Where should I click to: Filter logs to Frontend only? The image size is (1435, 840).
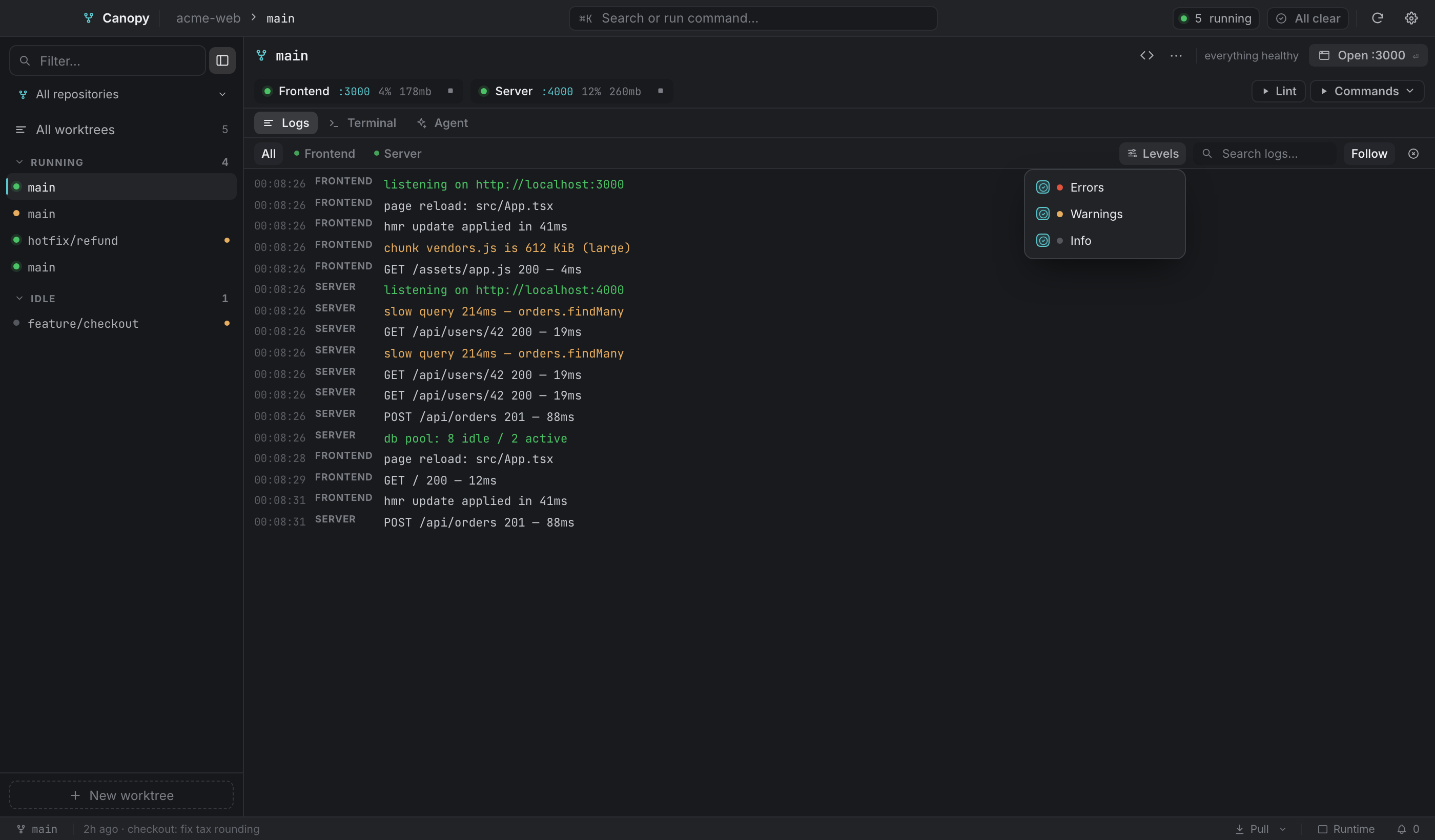click(324, 154)
